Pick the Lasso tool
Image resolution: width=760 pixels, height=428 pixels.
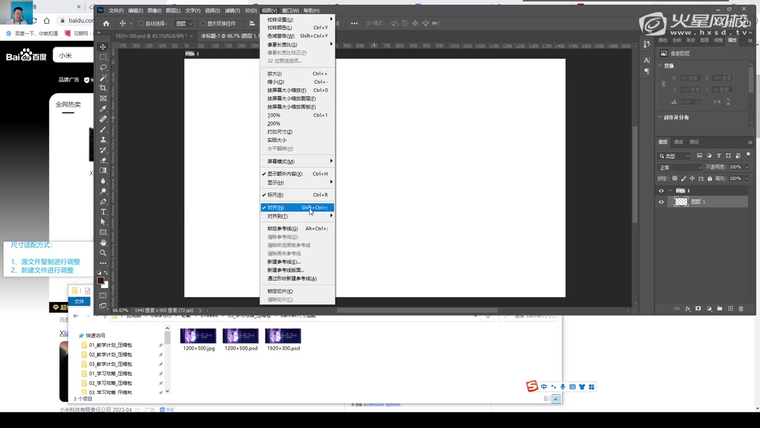coord(103,67)
